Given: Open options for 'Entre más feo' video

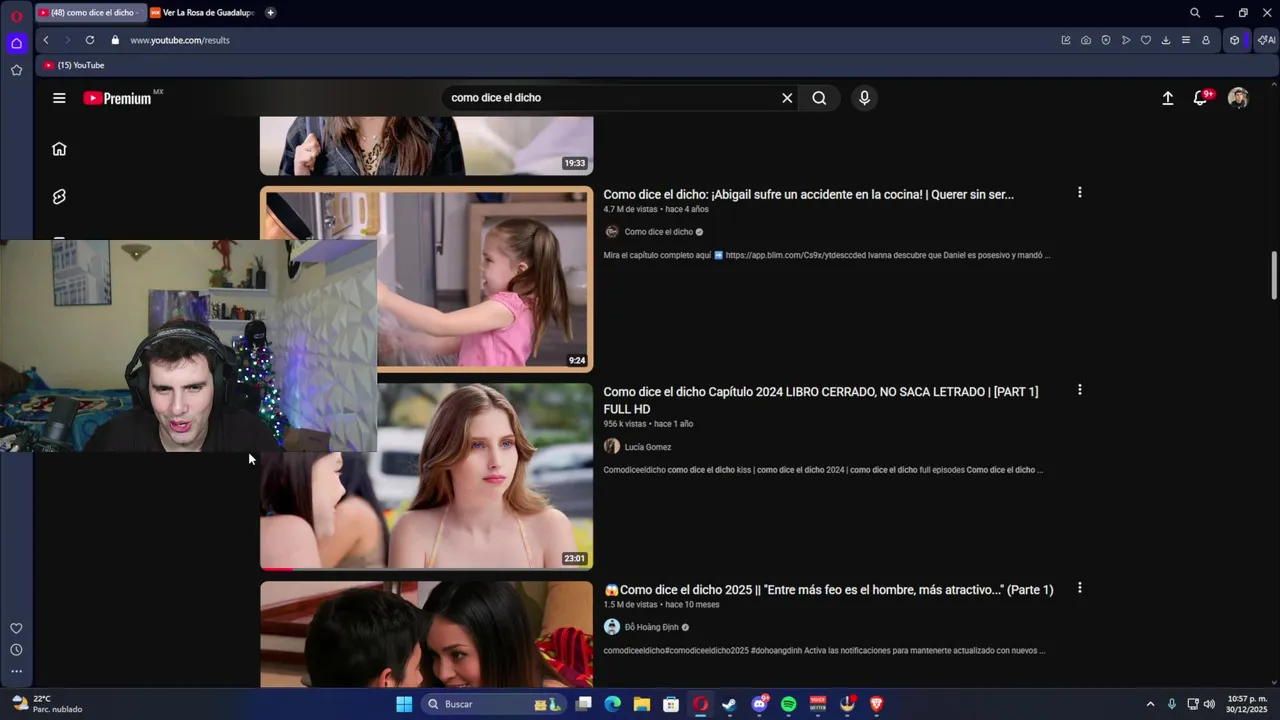Looking at the screenshot, I should coord(1079,588).
